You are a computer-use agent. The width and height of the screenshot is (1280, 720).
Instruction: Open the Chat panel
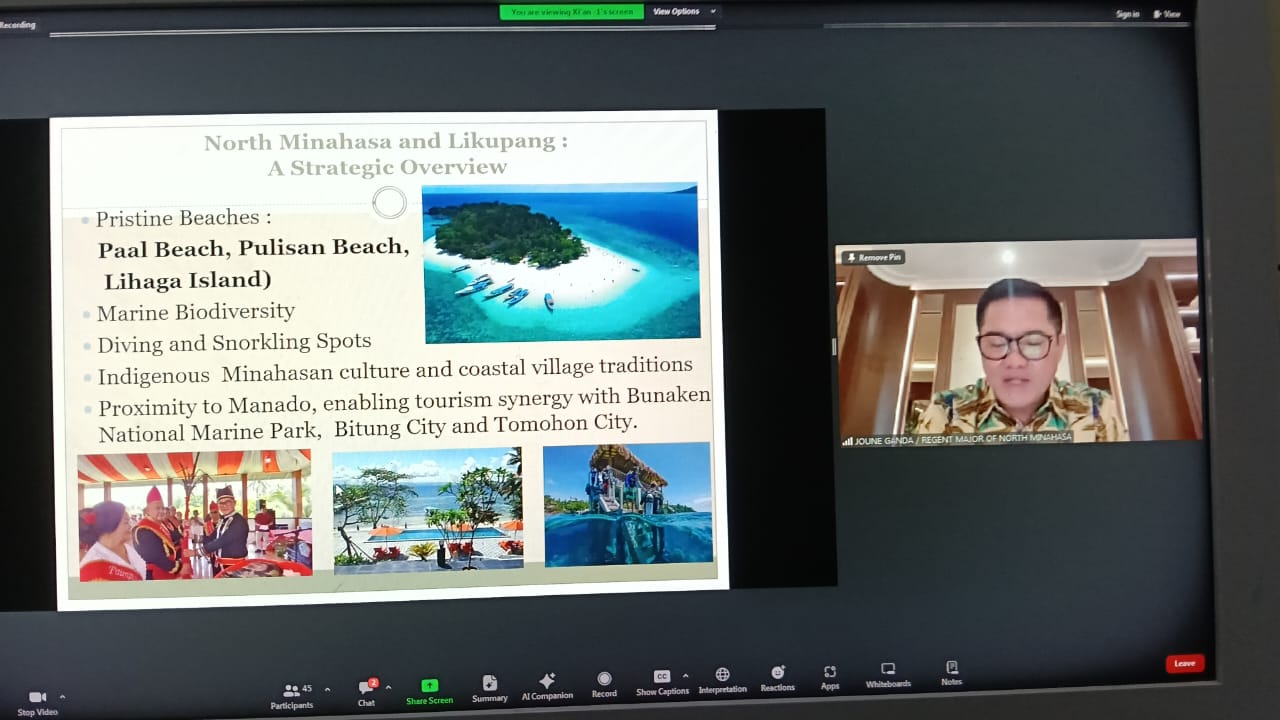pos(366,689)
